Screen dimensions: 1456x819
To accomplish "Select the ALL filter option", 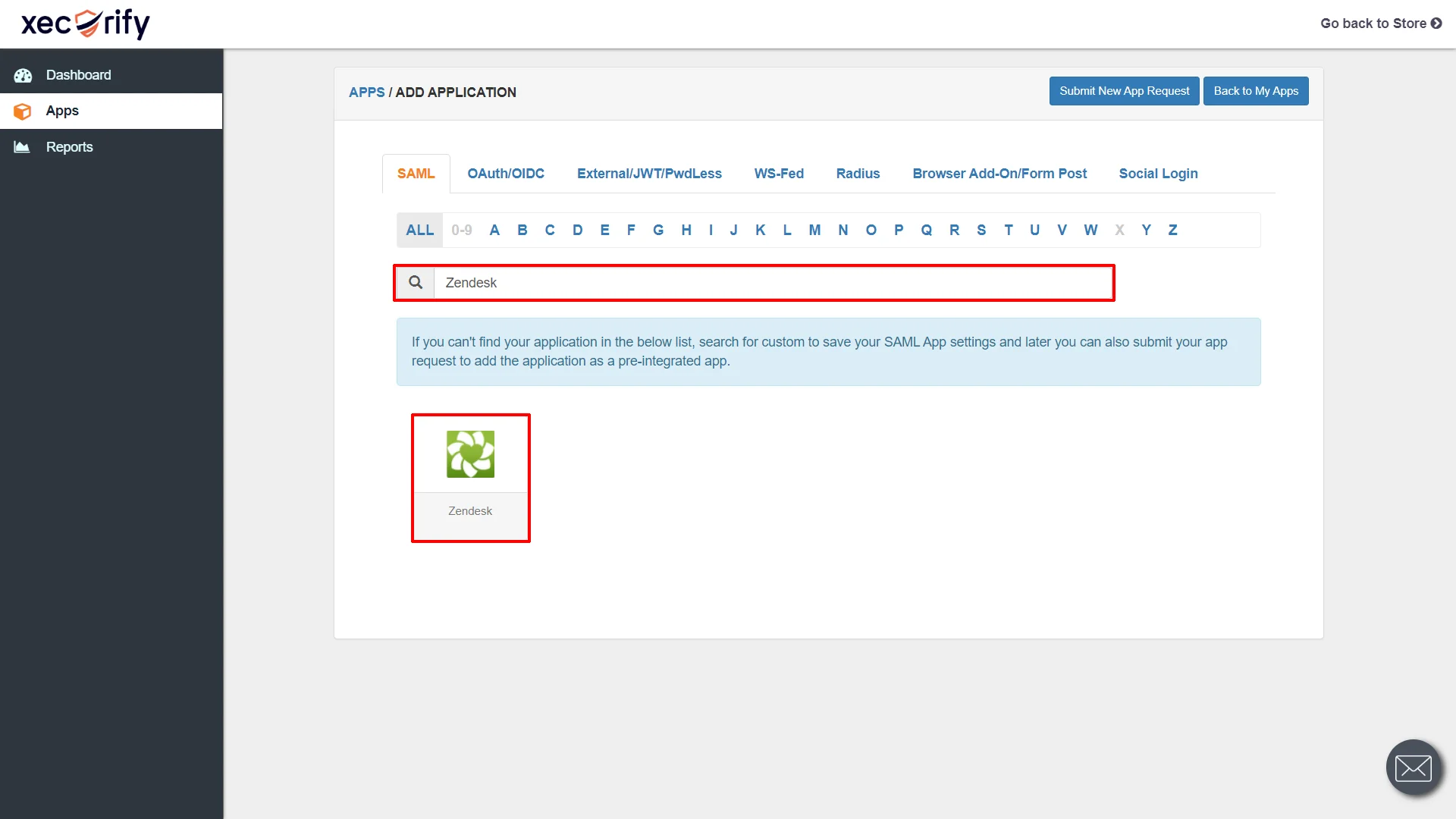I will 419,229.
